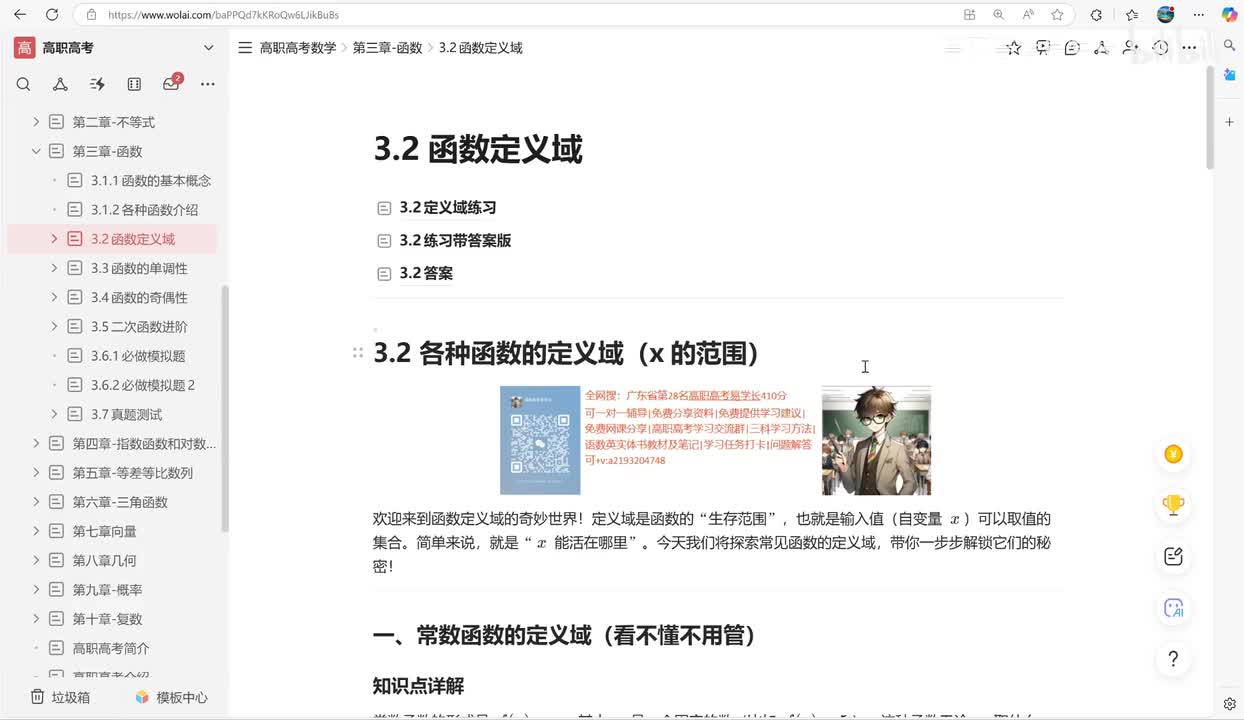Open subpage 3.2 定义域练习
This screenshot has width=1244, height=720.
click(448, 208)
